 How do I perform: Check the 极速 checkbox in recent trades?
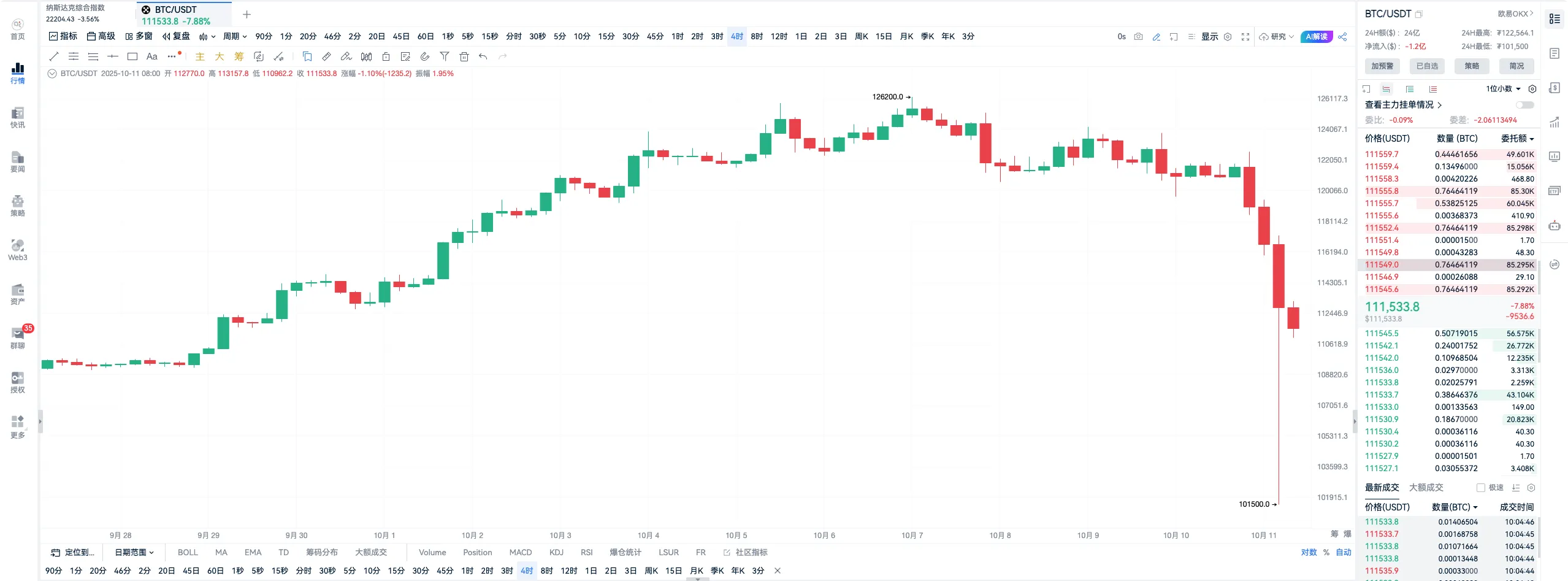click(1481, 488)
